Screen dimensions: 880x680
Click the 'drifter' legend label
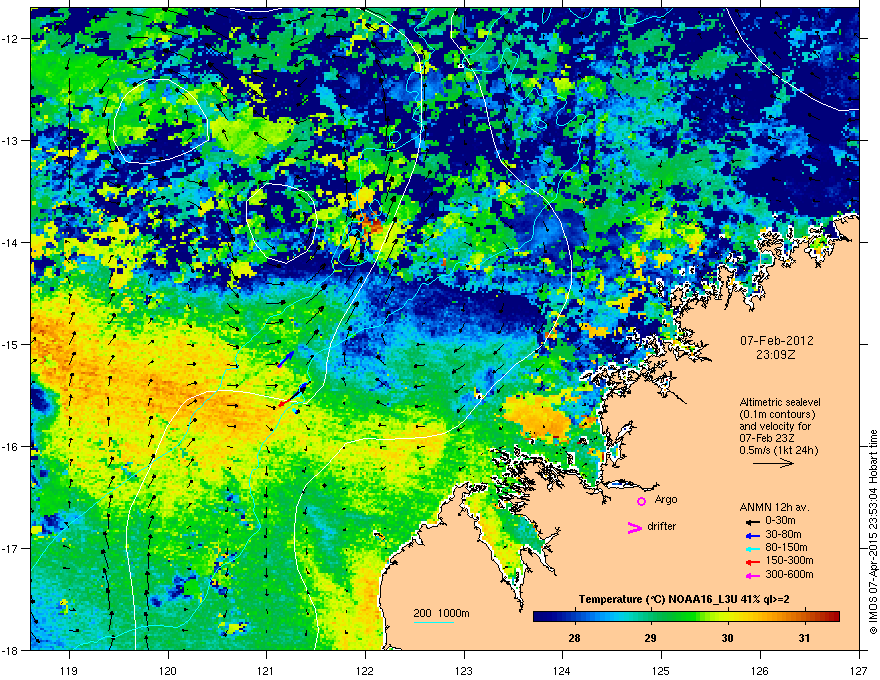662,526
